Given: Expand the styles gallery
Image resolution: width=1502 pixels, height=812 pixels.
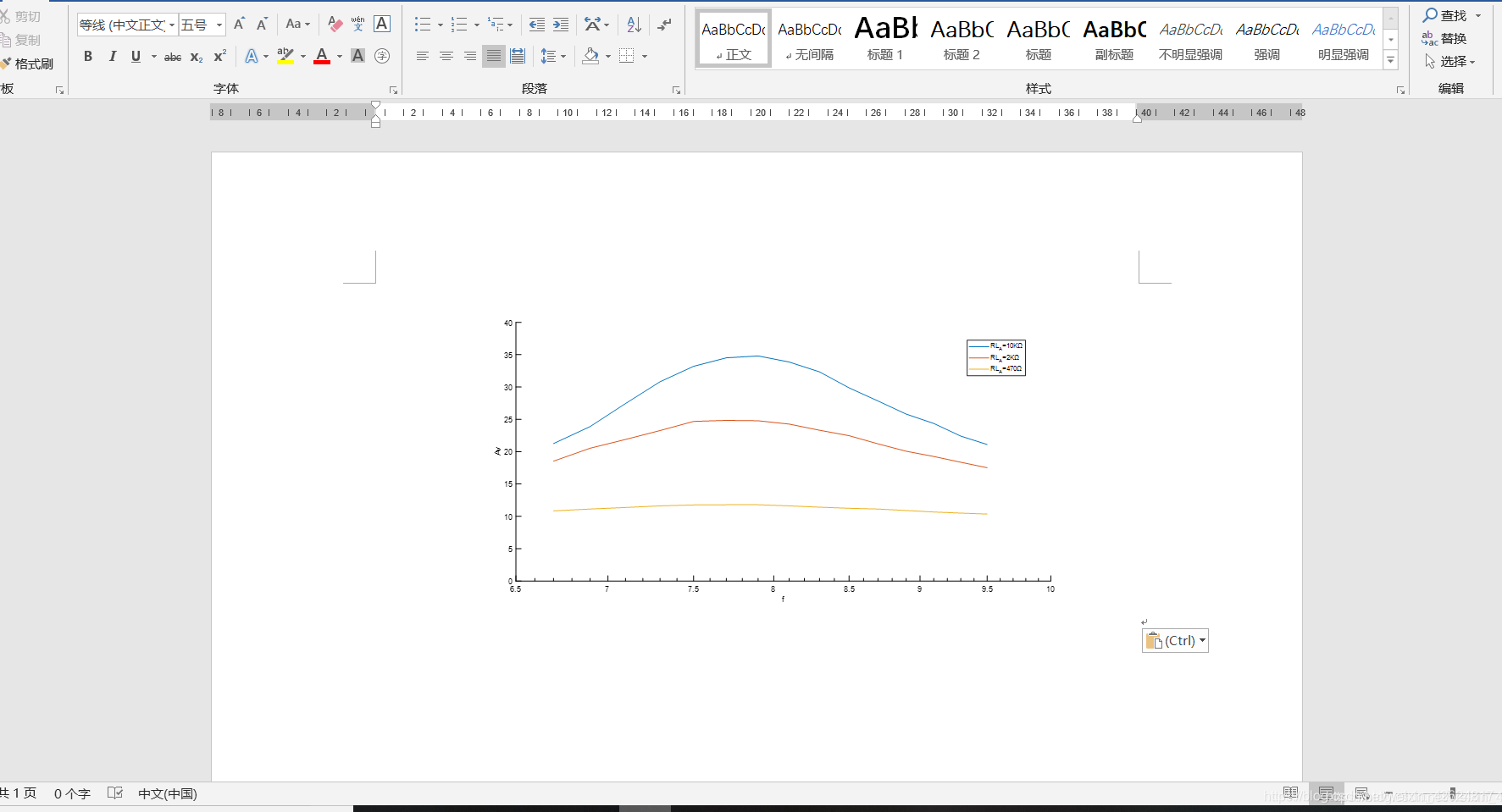Looking at the screenshot, I should click(1390, 61).
